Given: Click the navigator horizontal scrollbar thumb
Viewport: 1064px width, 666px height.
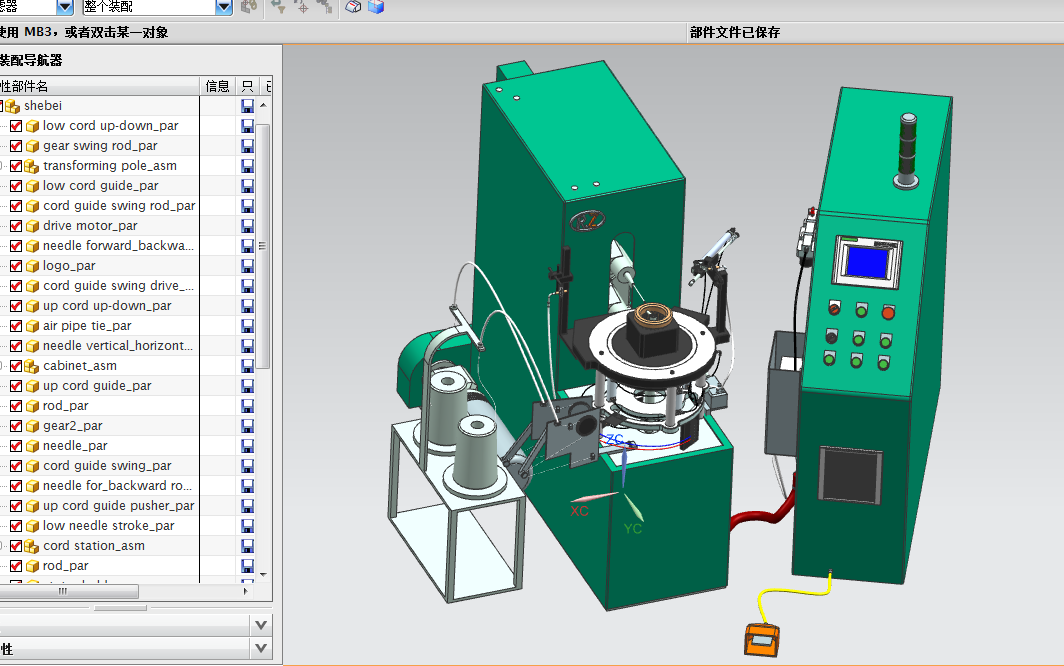Looking at the screenshot, I should tap(63, 591).
